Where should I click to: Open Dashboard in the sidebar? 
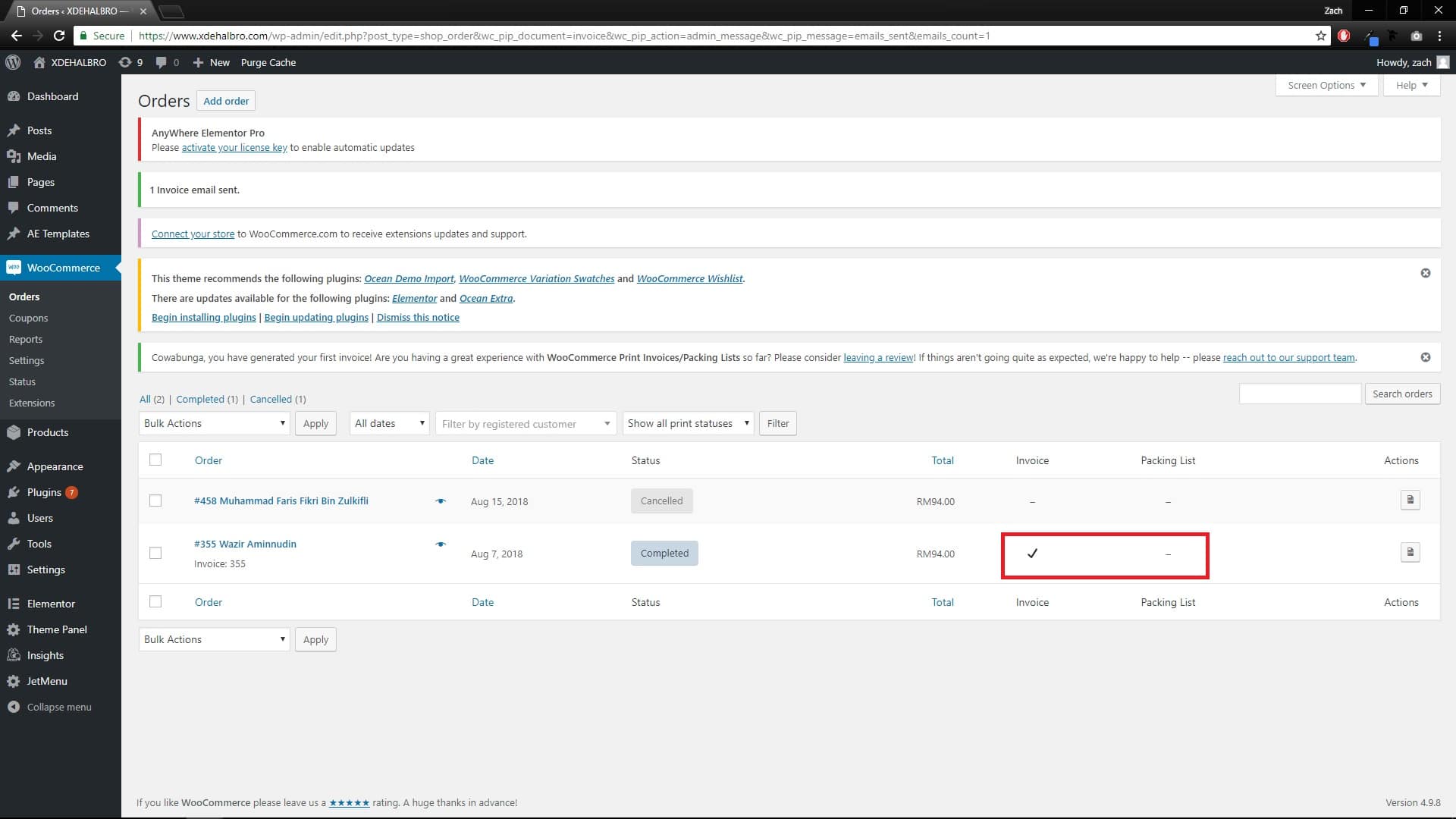pyautogui.click(x=61, y=96)
